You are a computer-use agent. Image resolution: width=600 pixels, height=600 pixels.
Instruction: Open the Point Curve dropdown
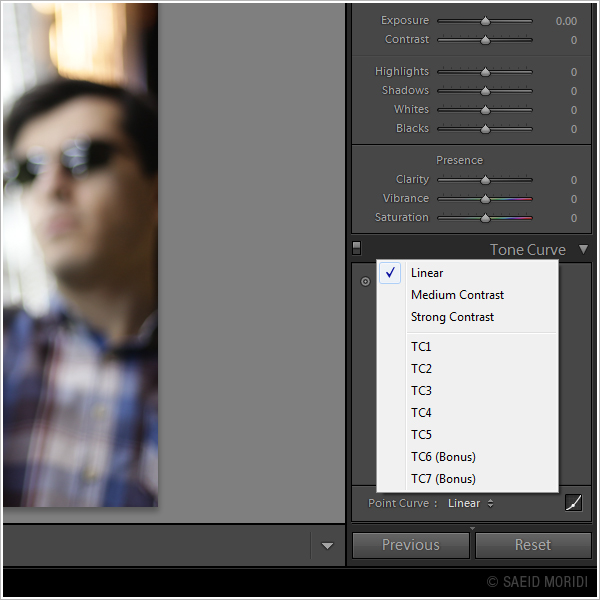point(470,503)
